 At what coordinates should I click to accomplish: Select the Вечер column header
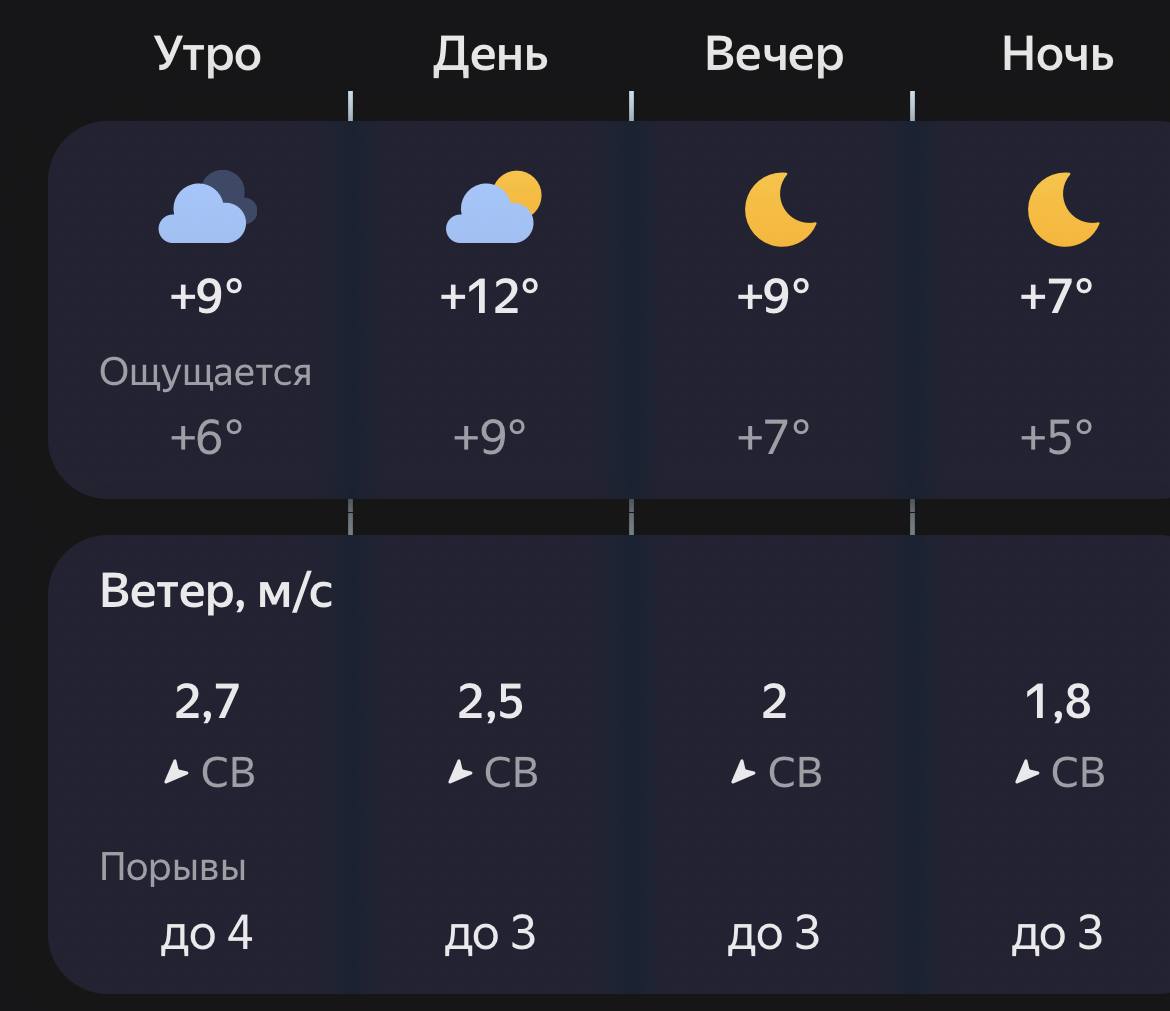(x=774, y=54)
